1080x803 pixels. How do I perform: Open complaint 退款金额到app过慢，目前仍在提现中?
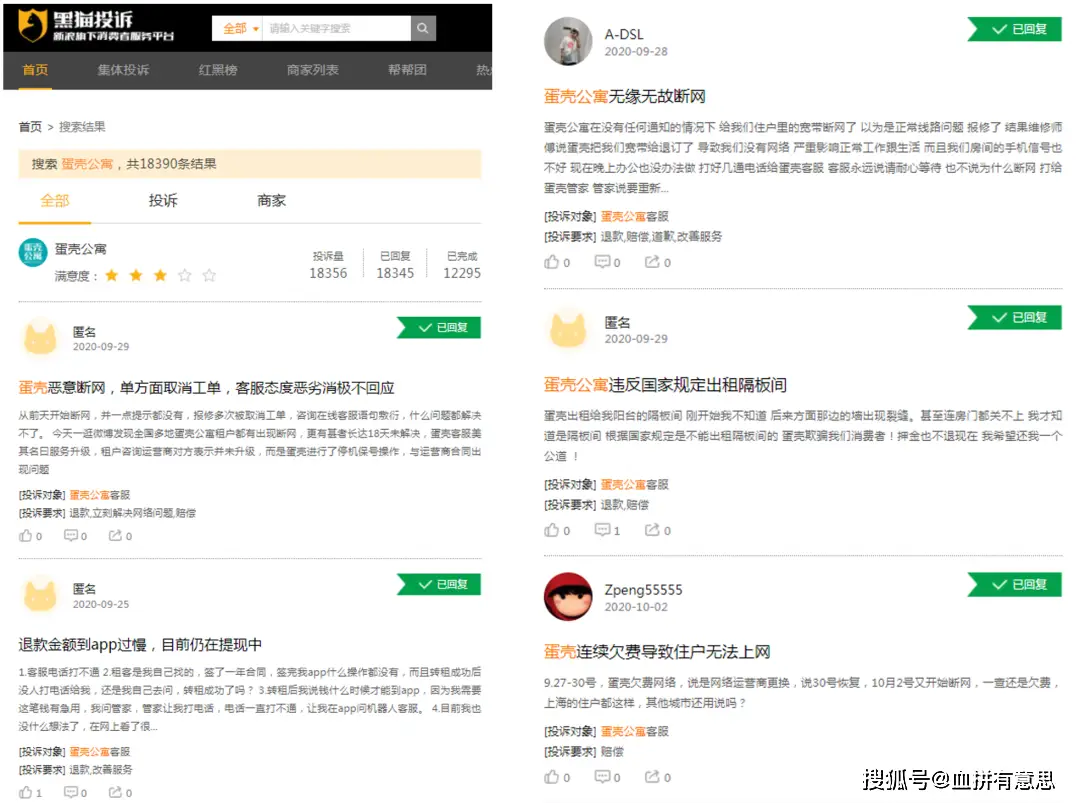pos(140,645)
